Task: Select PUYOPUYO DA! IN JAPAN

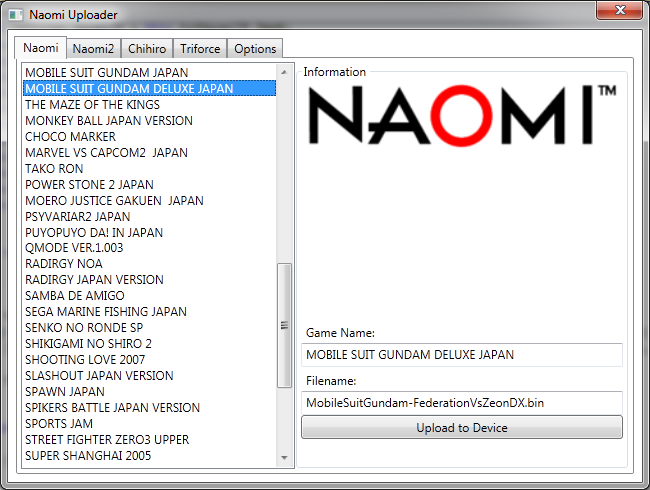Action: [x=149, y=232]
